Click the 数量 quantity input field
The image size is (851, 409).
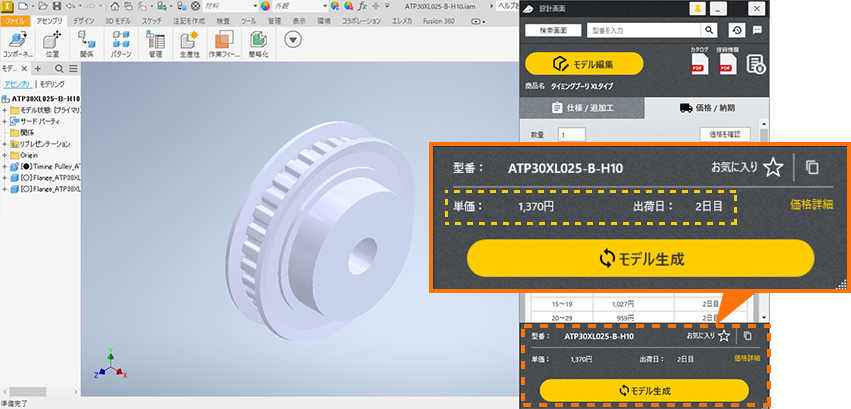click(x=572, y=135)
